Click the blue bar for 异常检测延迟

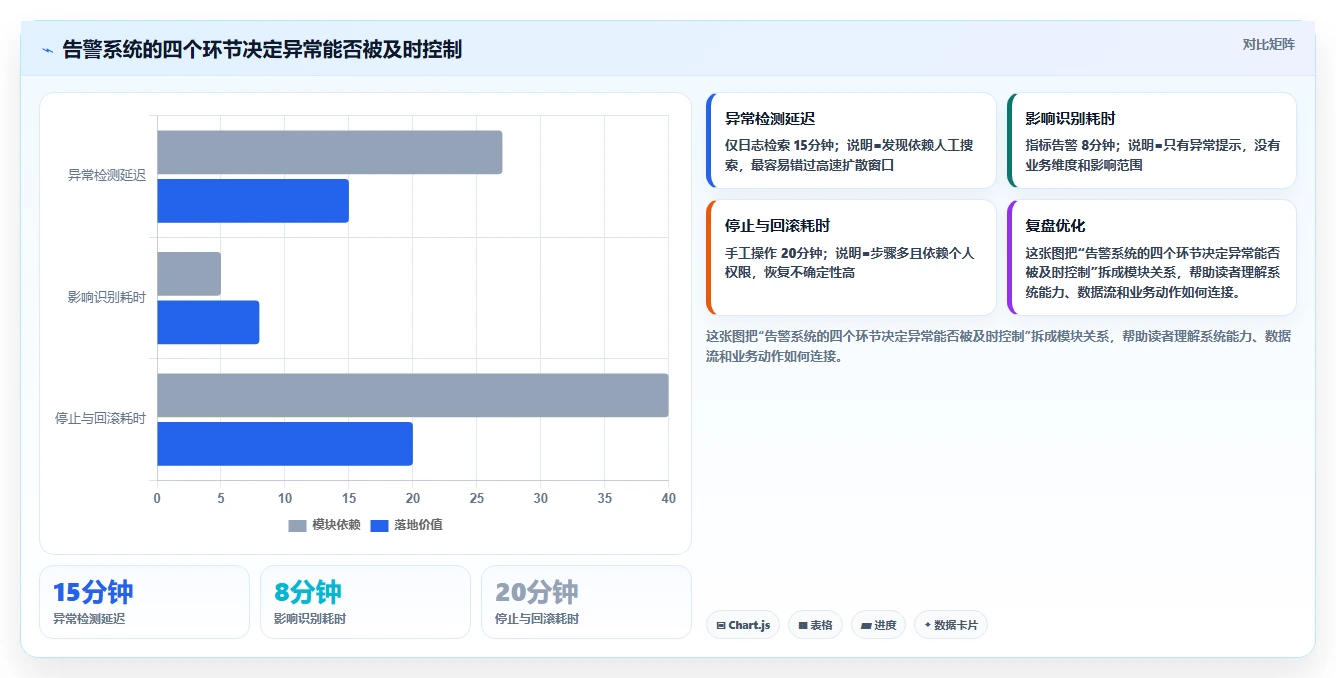pos(253,201)
